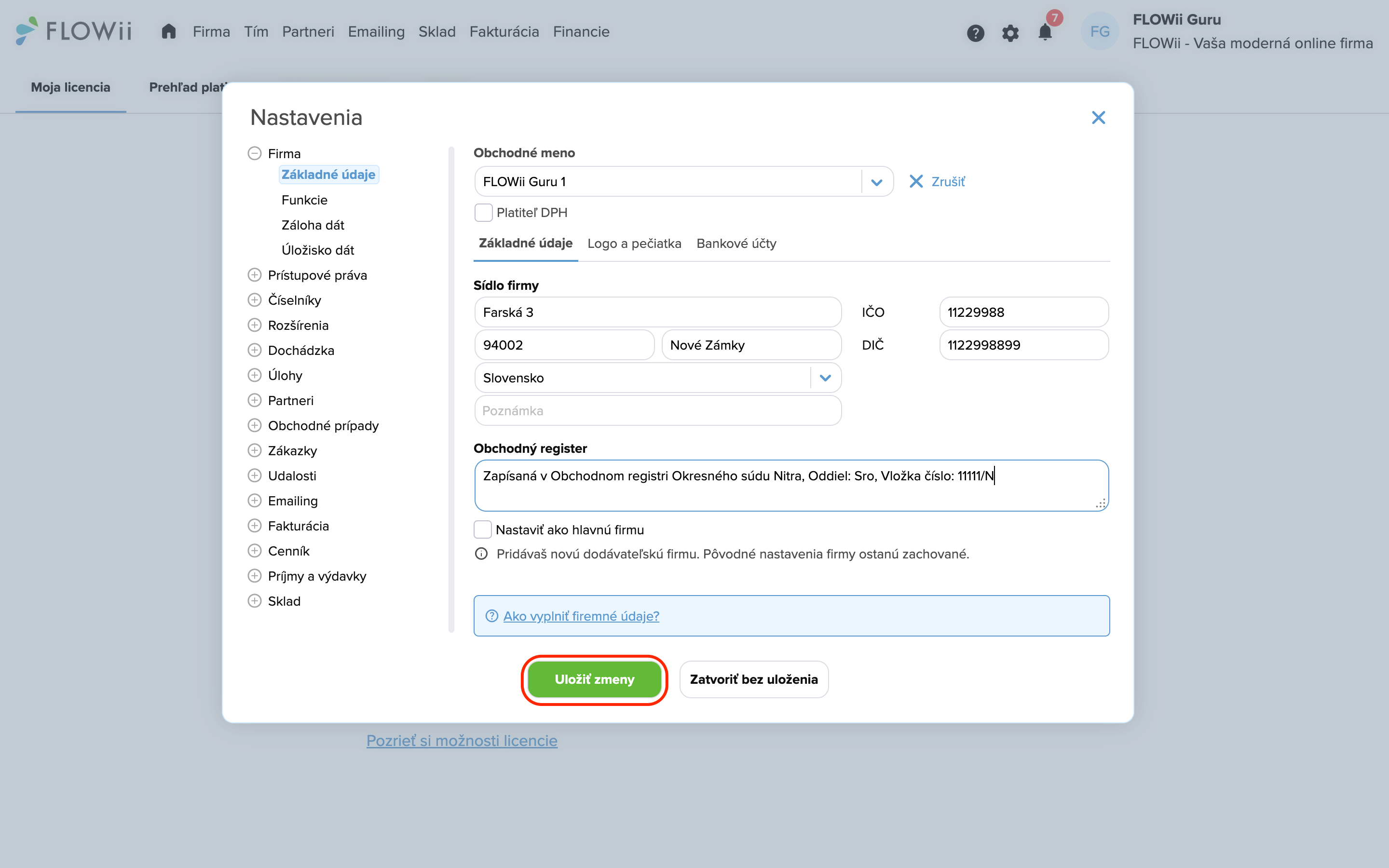Click the Poznámka input field

click(x=658, y=410)
